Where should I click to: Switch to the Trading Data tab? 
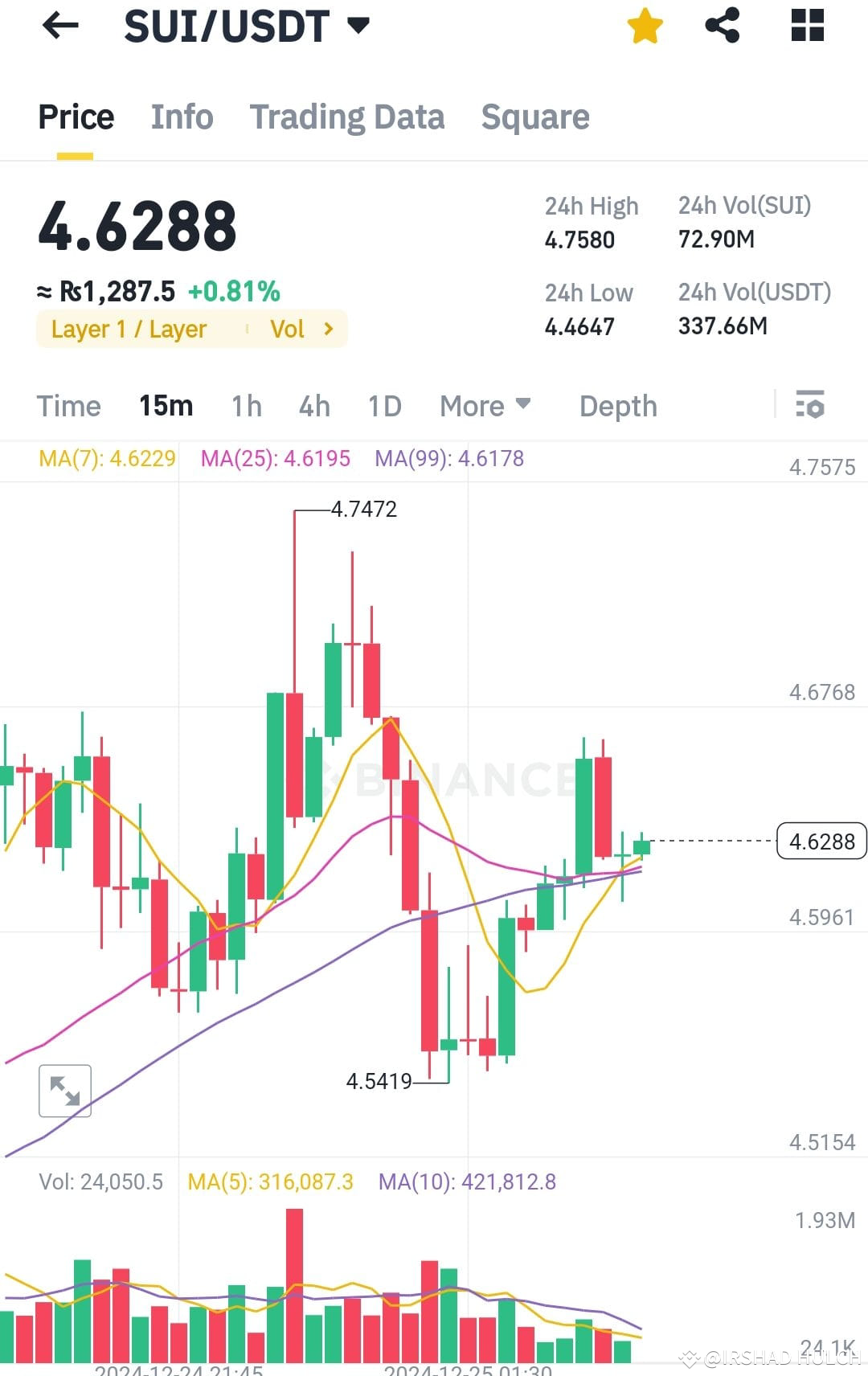point(347,117)
